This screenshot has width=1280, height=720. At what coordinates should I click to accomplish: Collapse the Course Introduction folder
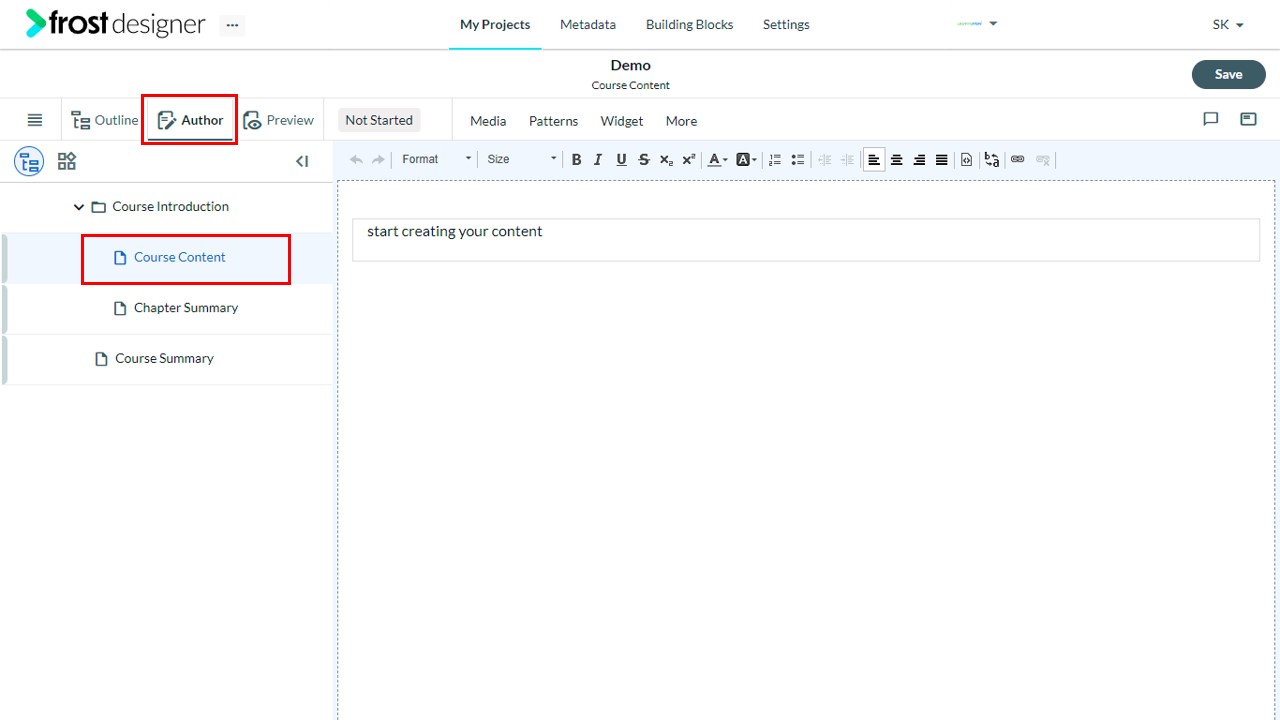point(79,207)
